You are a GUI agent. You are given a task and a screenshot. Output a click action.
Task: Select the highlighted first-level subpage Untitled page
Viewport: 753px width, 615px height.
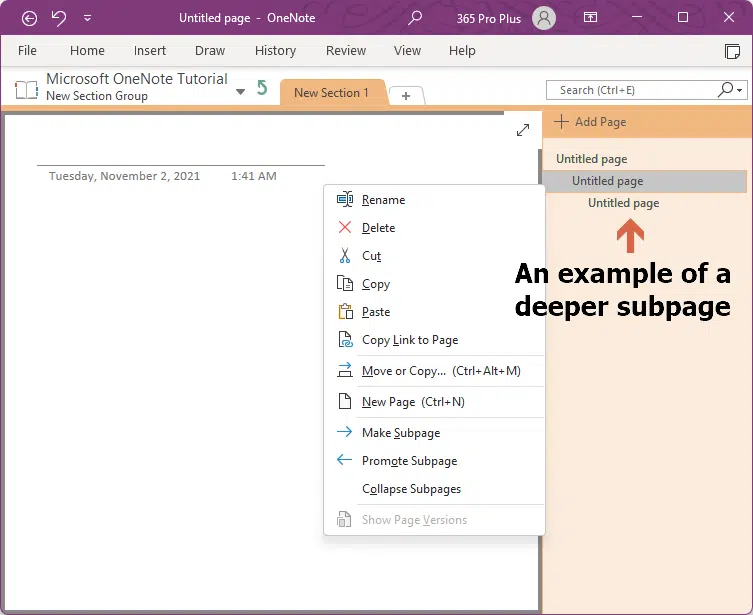point(645,181)
